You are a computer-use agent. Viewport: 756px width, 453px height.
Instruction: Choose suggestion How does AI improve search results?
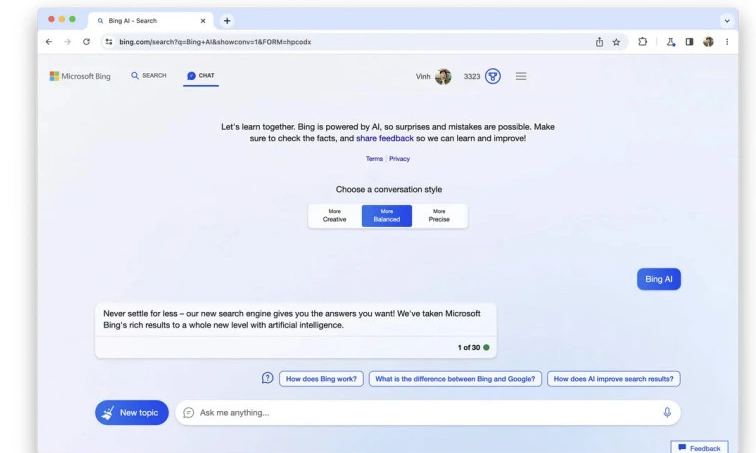click(613, 379)
